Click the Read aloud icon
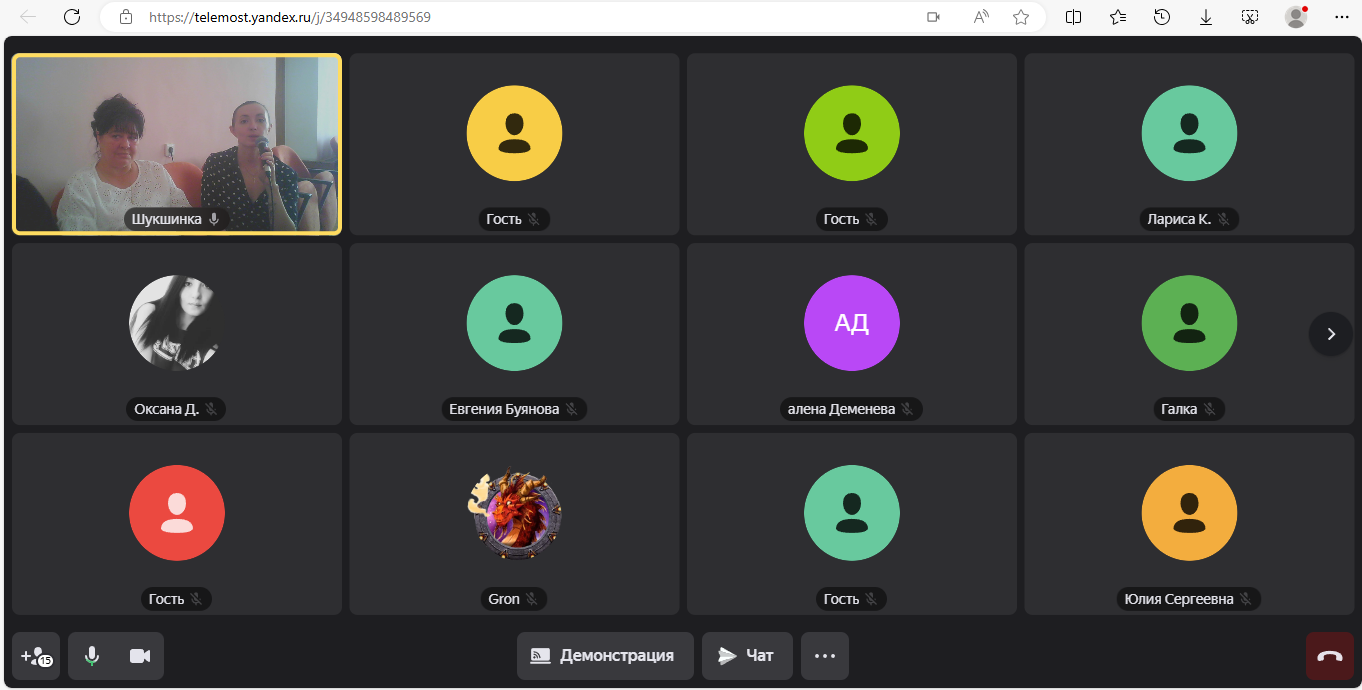Viewport: 1362px width, 690px height. (x=981, y=17)
